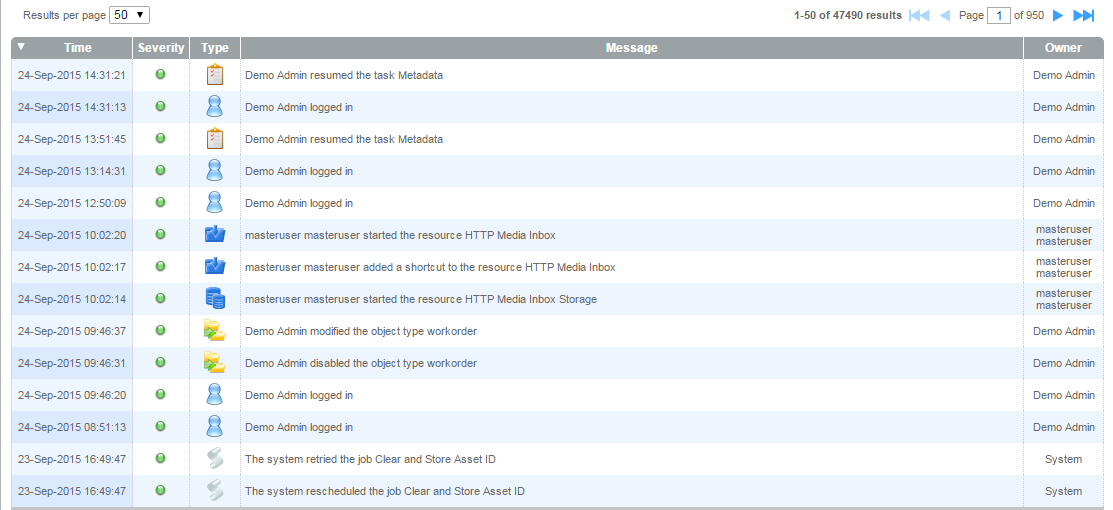Image resolution: width=1113 pixels, height=510 pixels.
Task: Click the clipboard task icon at 14:31:21
Action: (x=214, y=75)
